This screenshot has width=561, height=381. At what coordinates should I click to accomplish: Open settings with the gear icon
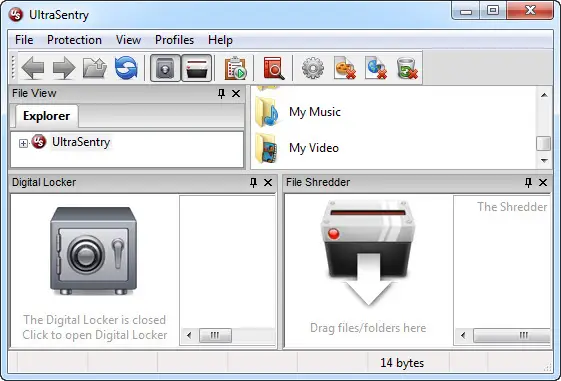click(313, 68)
